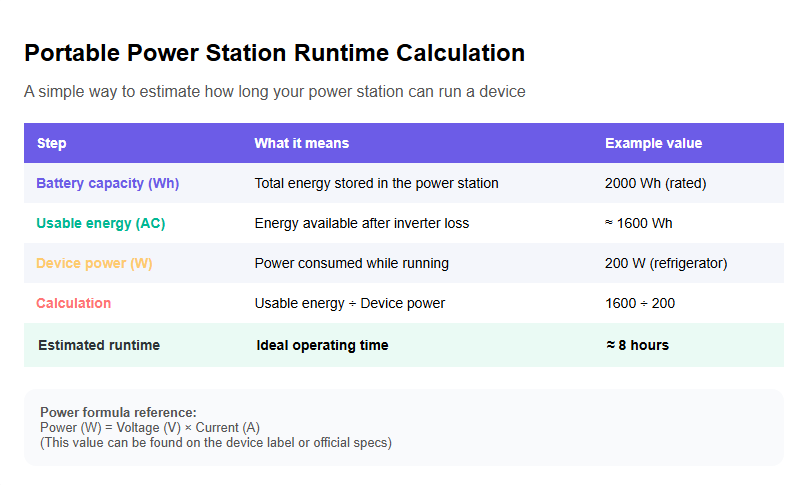Click "Energy available after inverter loss" text

pos(361,223)
